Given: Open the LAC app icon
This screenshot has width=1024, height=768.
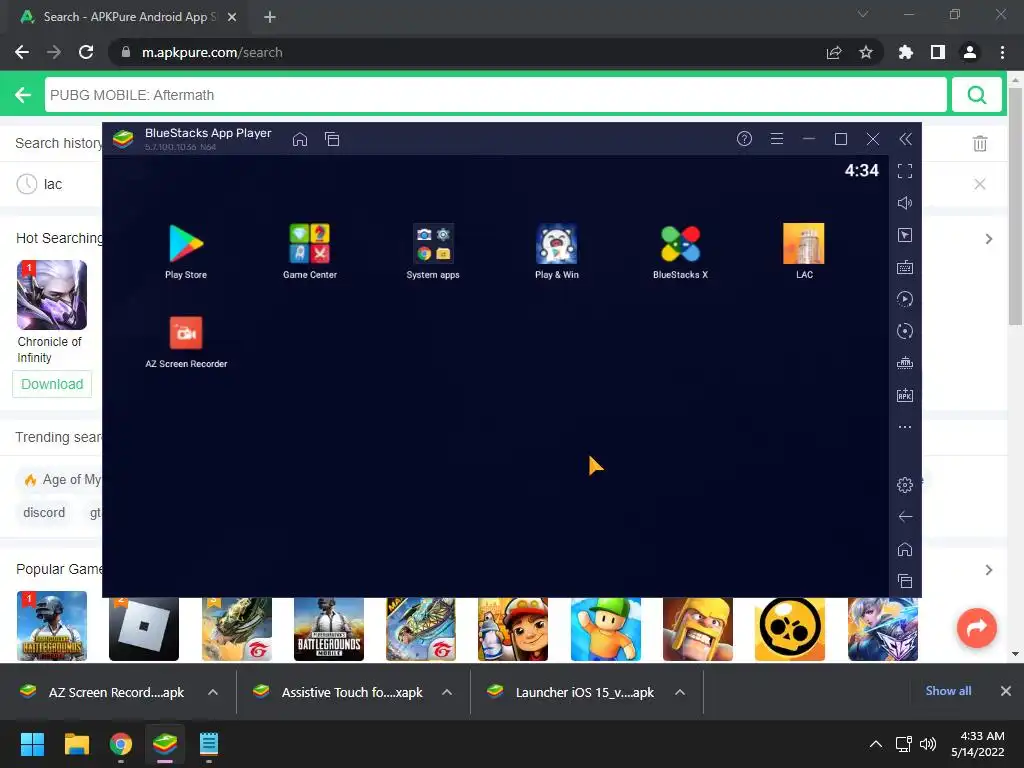Looking at the screenshot, I should point(804,244).
